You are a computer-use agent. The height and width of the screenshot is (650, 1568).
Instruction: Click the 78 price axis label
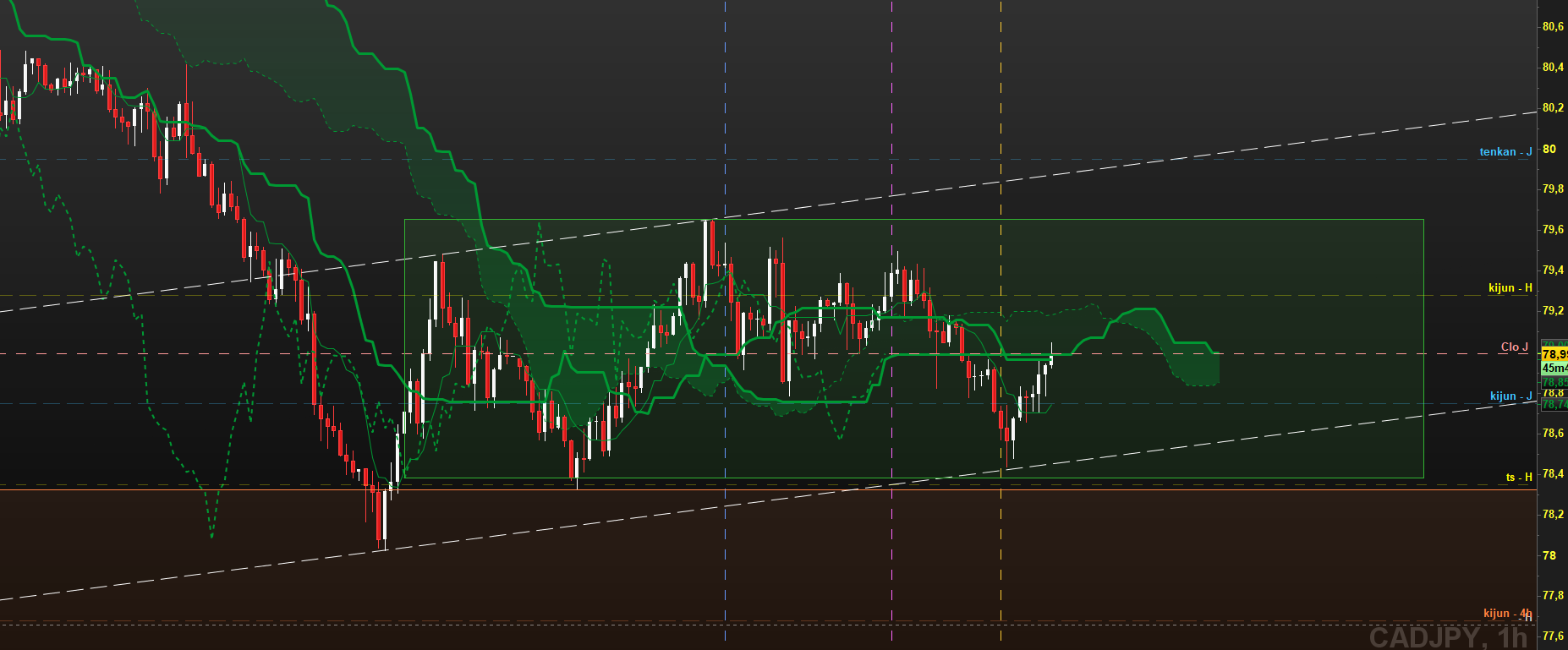coord(1549,556)
